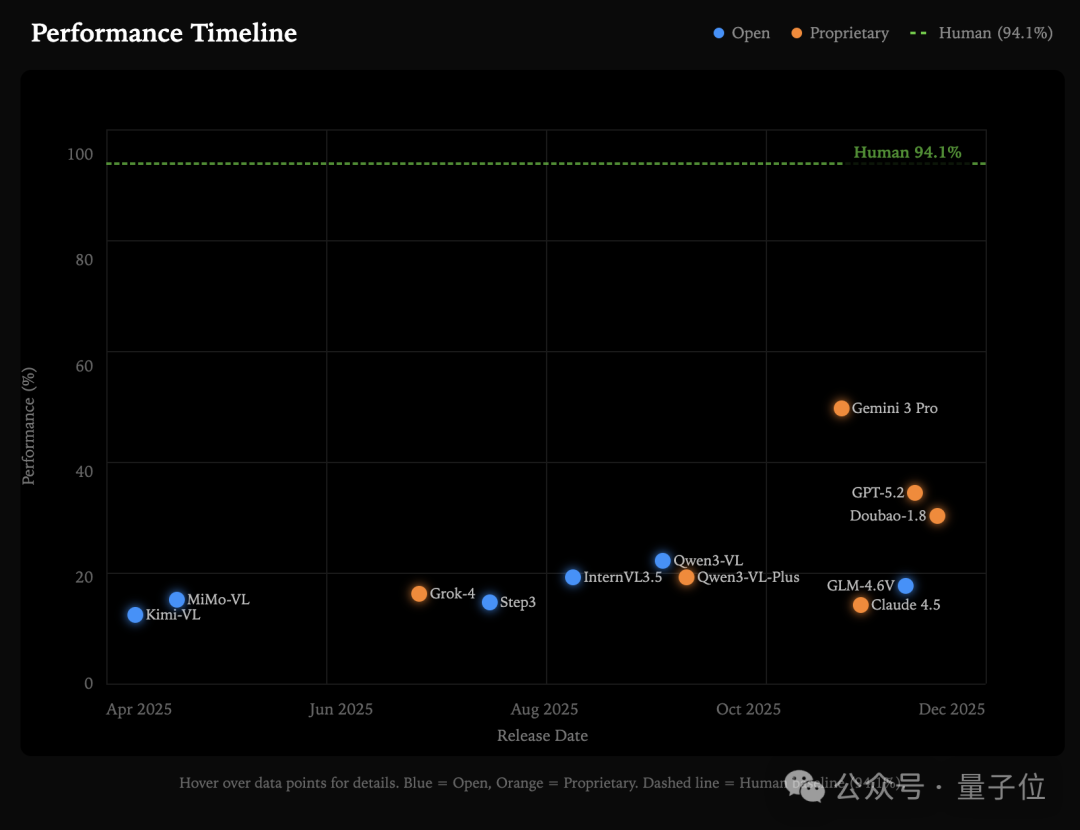Click the 'Hover over data points' footer note

540,783
